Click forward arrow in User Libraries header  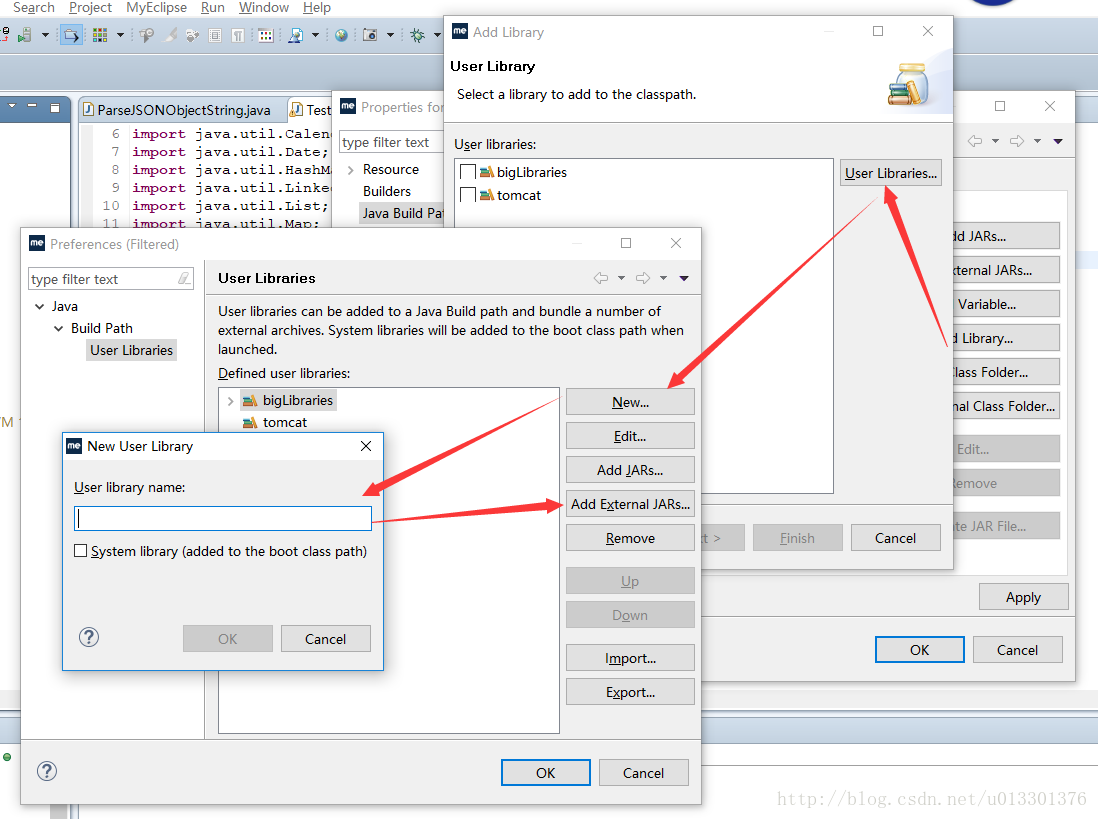[643, 278]
